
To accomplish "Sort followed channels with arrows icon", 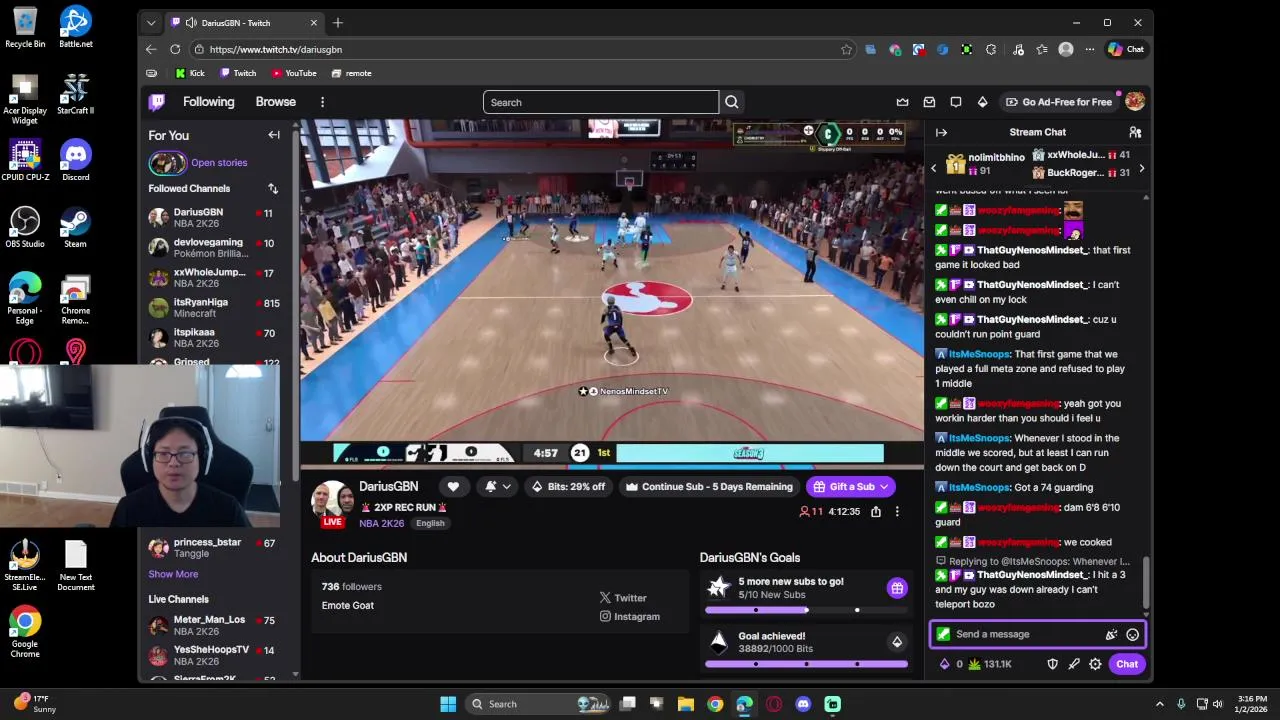I will click(x=273, y=188).
